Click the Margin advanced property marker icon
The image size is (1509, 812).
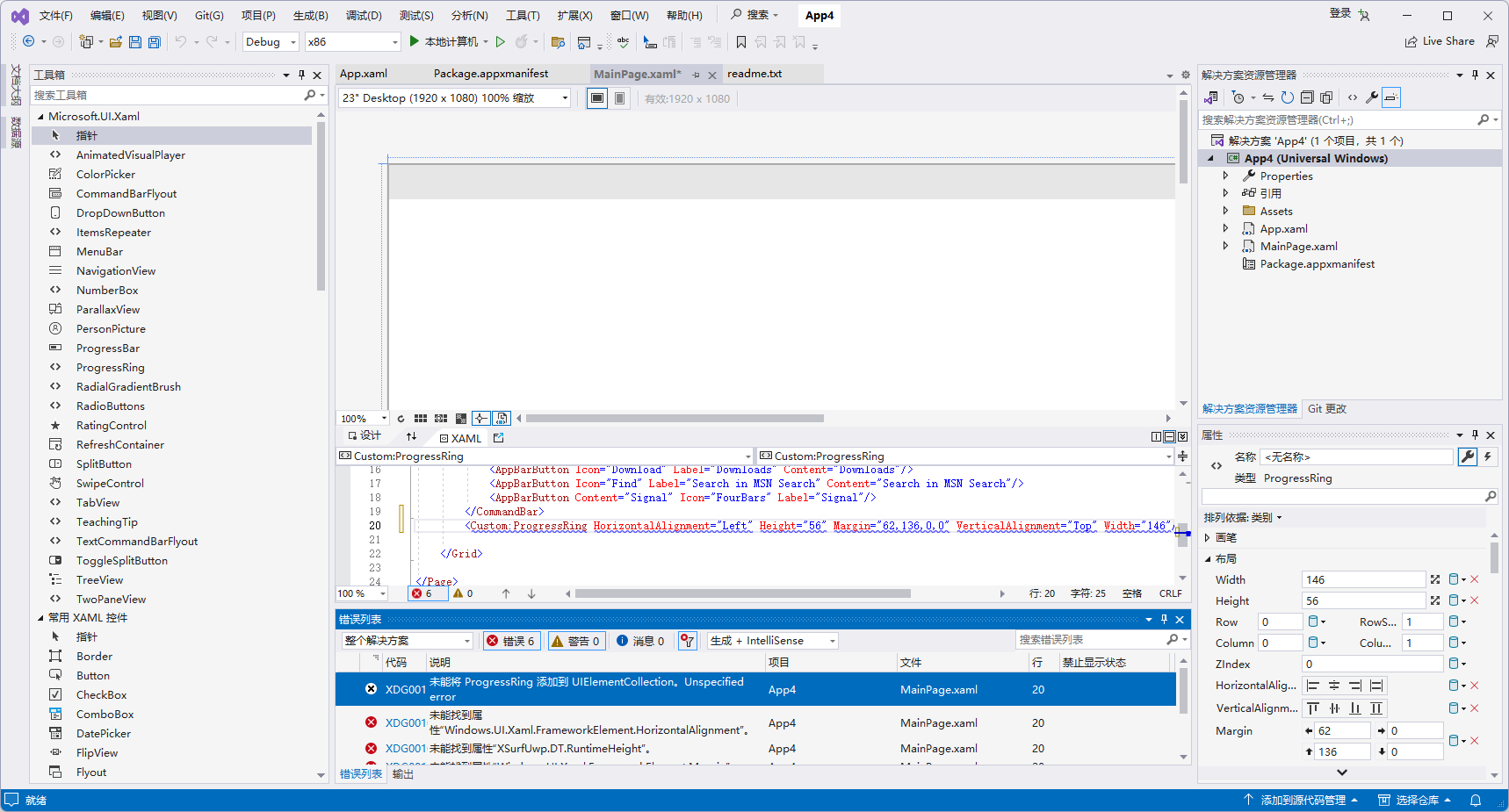pyautogui.click(x=1454, y=740)
